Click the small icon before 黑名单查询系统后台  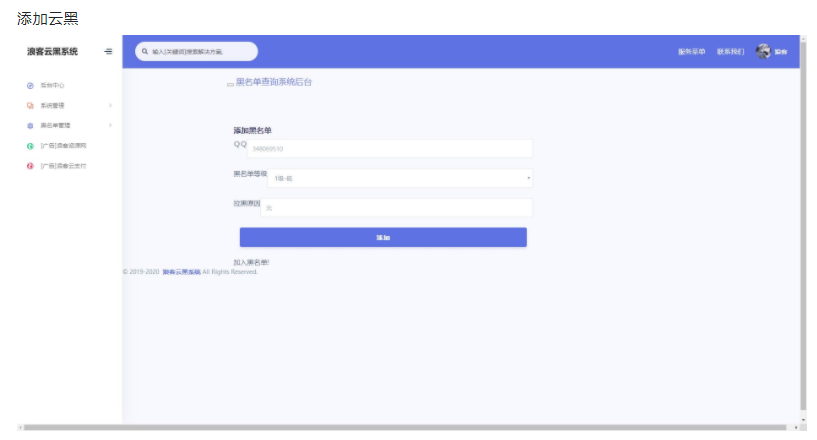pyautogui.click(x=229, y=84)
